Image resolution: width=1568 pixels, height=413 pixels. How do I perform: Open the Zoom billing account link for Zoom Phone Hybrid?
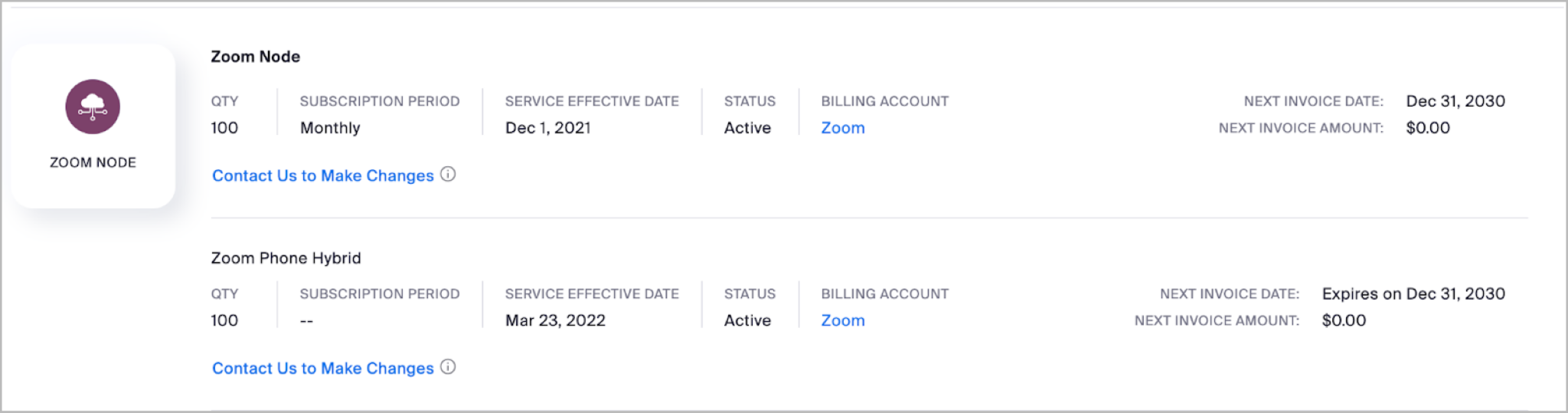(x=842, y=320)
